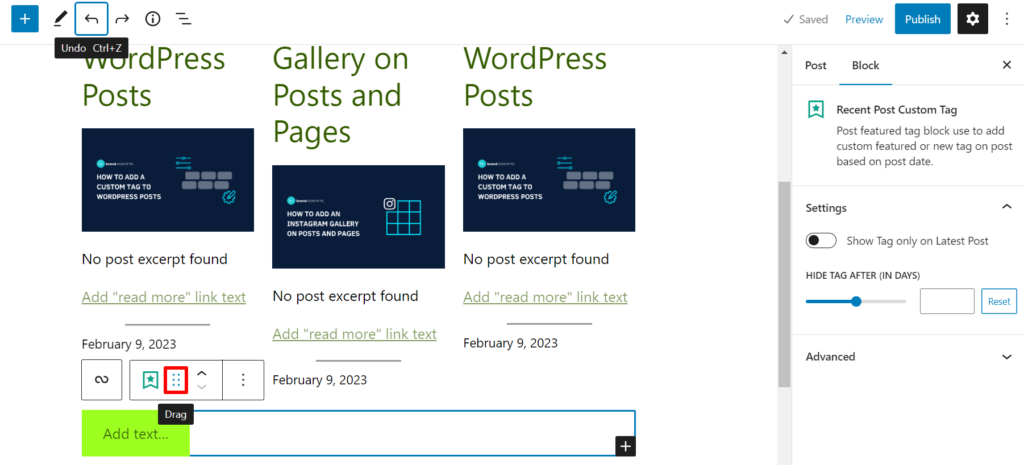Viewport: 1024px width, 465px height.
Task: Click the first column No post excerpt text
Action: point(154,259)
